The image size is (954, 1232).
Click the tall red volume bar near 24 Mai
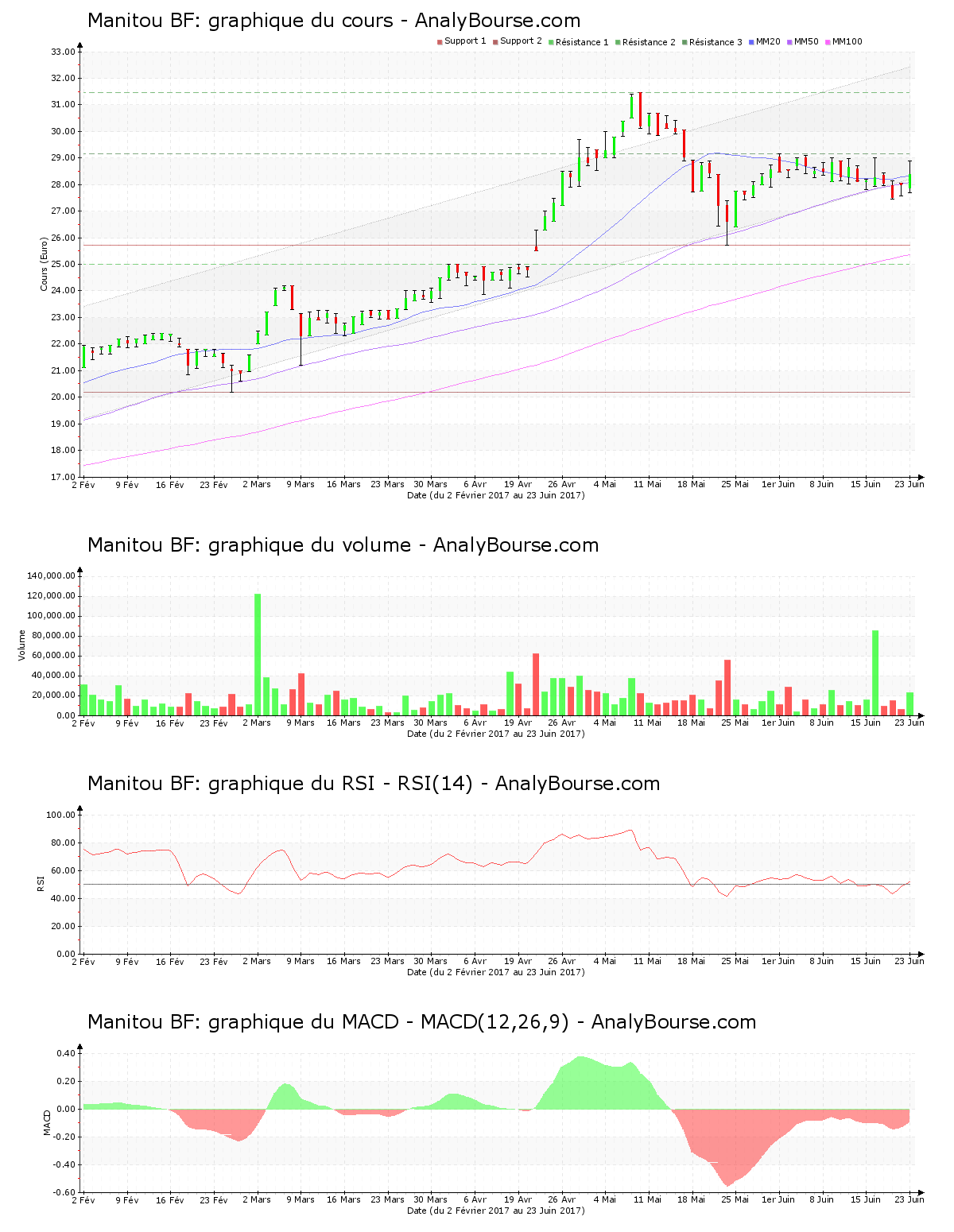click(727, 688)
